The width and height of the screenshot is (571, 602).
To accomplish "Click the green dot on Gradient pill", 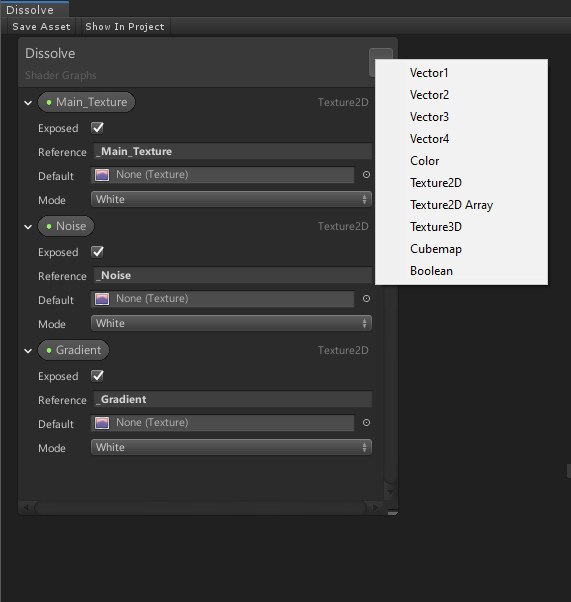I will pos(49,351).
